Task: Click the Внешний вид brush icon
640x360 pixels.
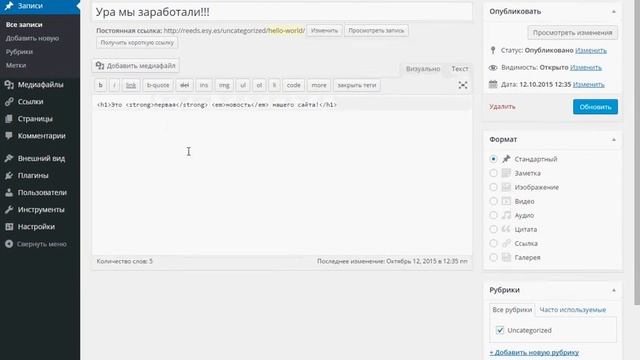Action: [9, 158]
